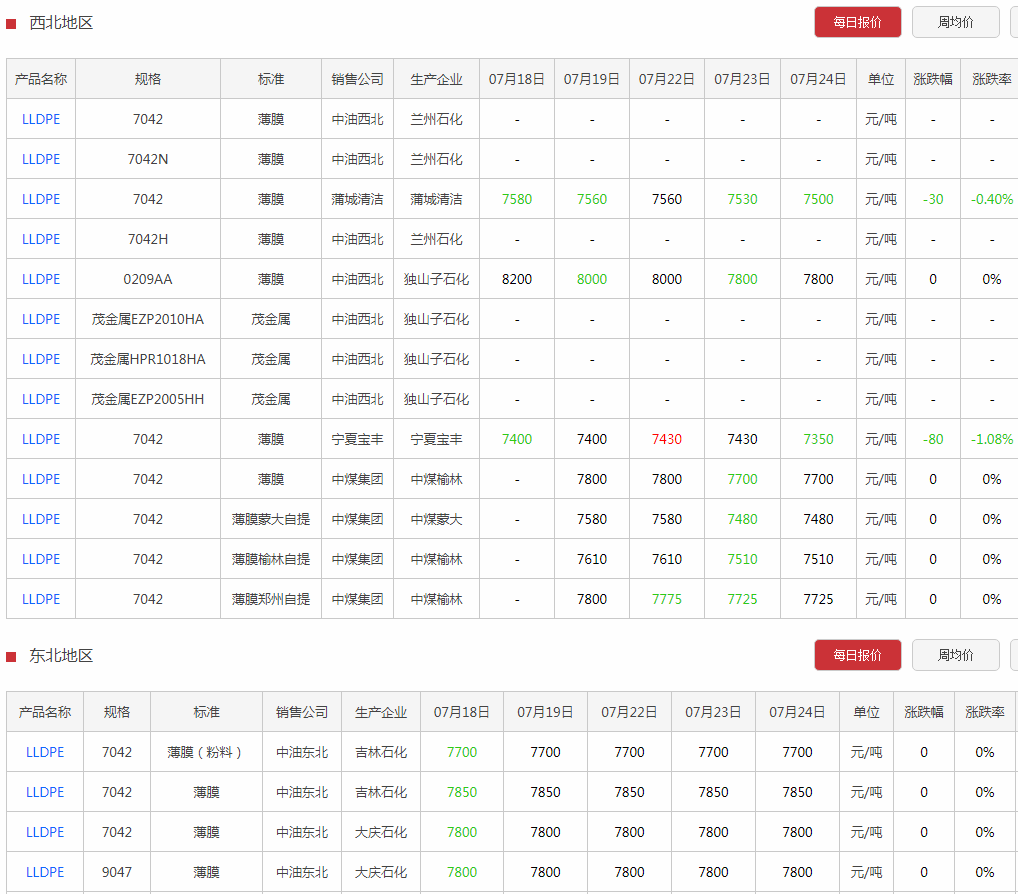Click 生产企业 column header in 东北地区 table

[x=381, y=712]
